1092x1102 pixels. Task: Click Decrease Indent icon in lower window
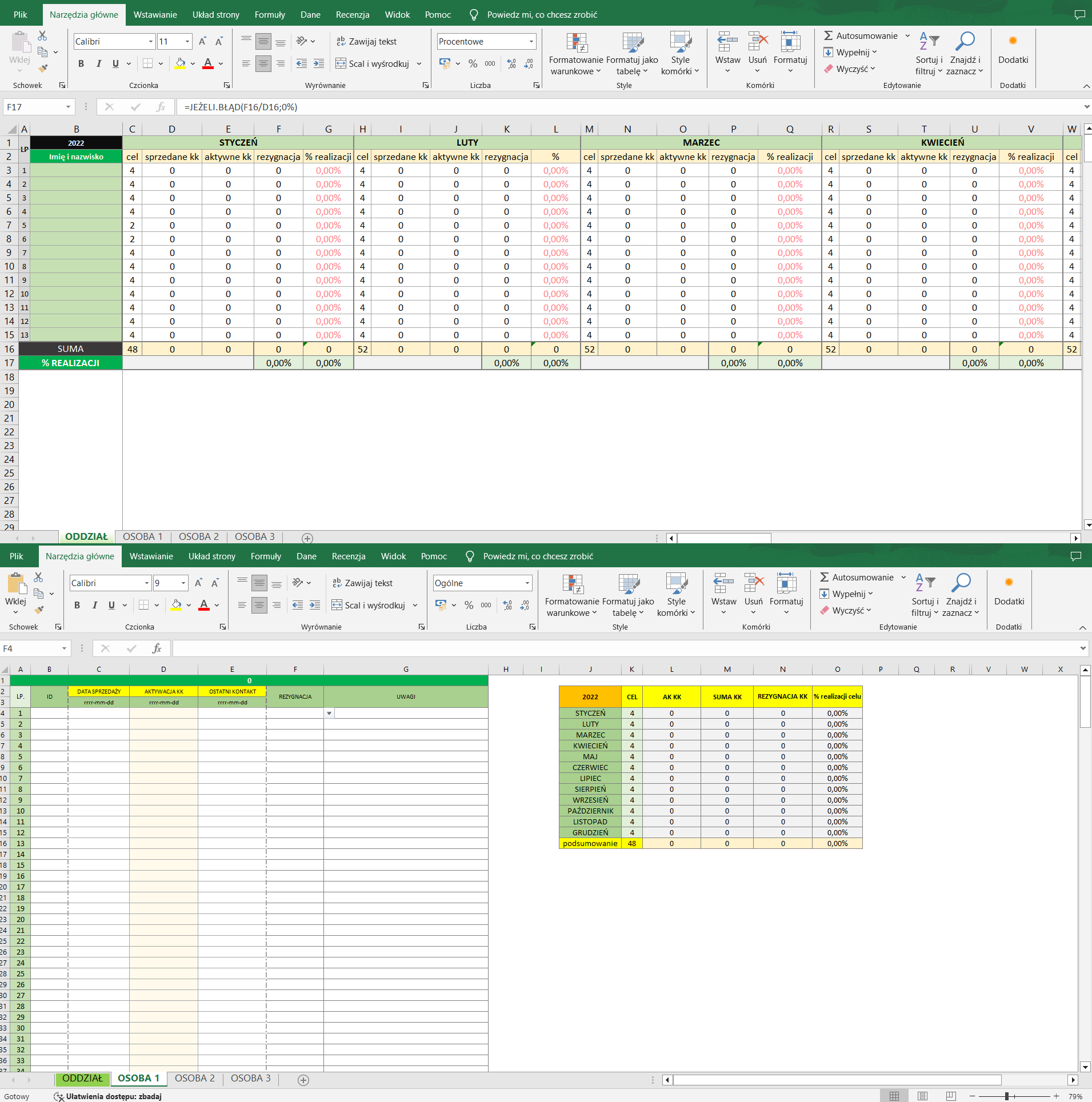(x=298, y=605)
